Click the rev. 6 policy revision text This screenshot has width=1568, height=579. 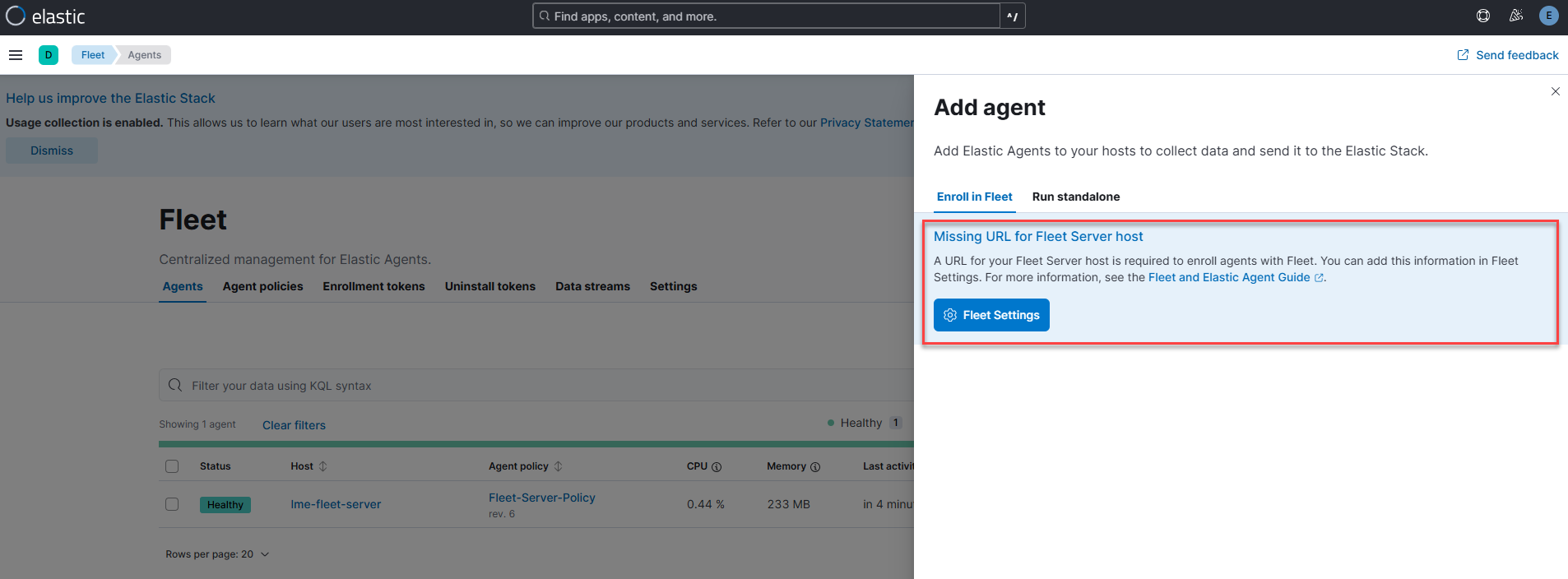(x=502, y=514)
